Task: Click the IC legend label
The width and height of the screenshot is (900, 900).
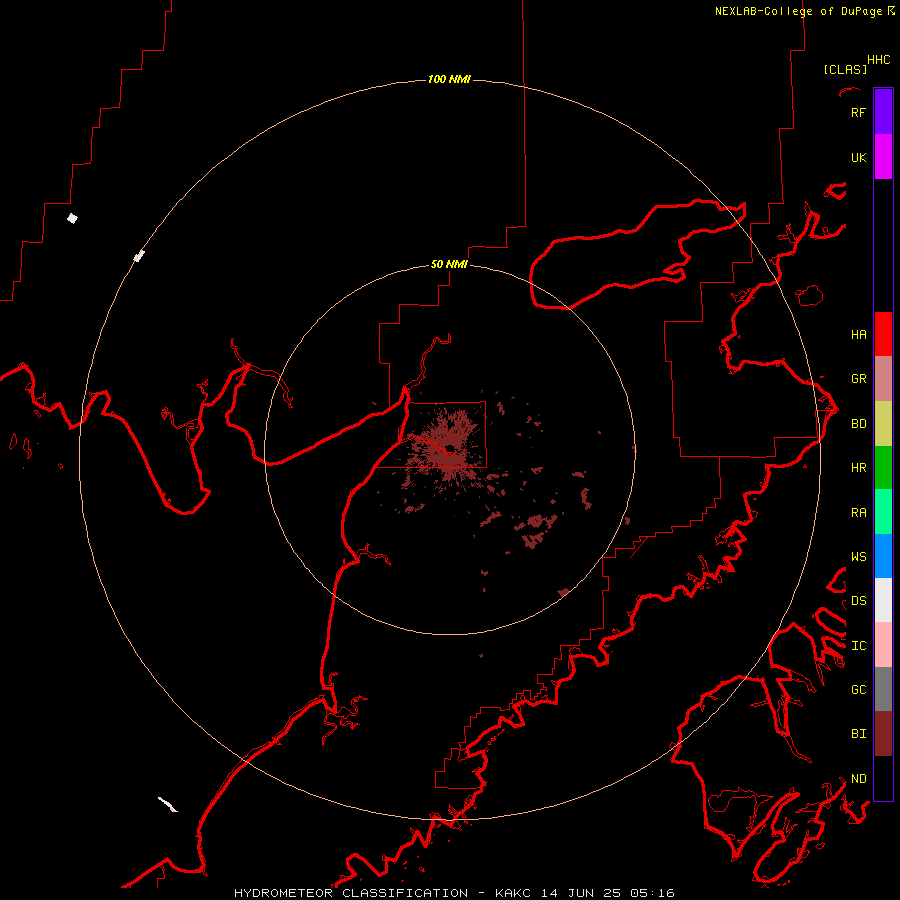Action: (x=858, y=646)
